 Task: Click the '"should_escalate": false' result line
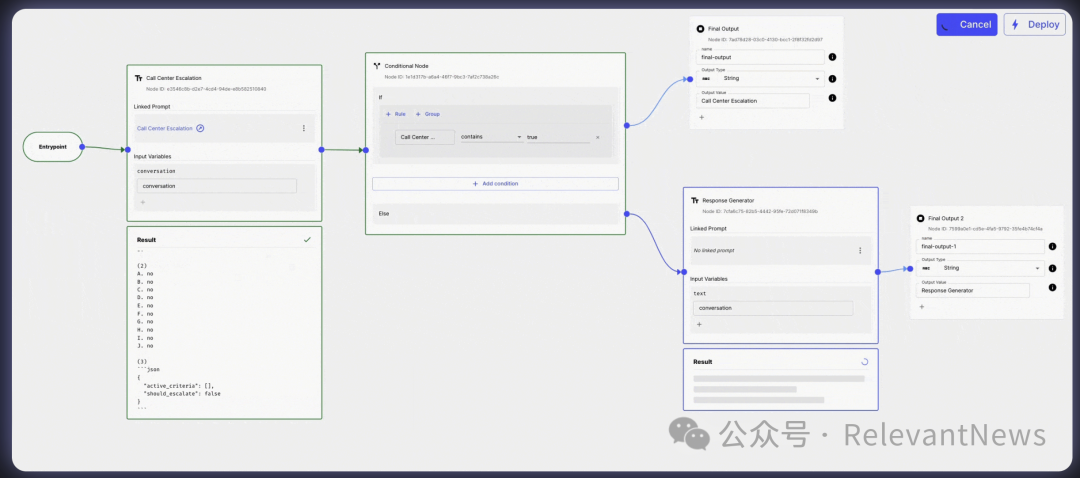[x=182, y=393]
